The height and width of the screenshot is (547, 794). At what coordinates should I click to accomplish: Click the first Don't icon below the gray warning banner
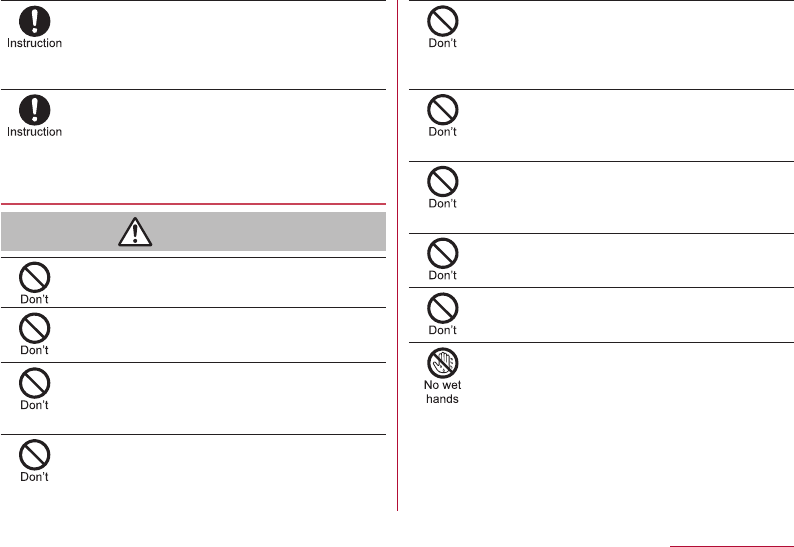tap(34, 277)
